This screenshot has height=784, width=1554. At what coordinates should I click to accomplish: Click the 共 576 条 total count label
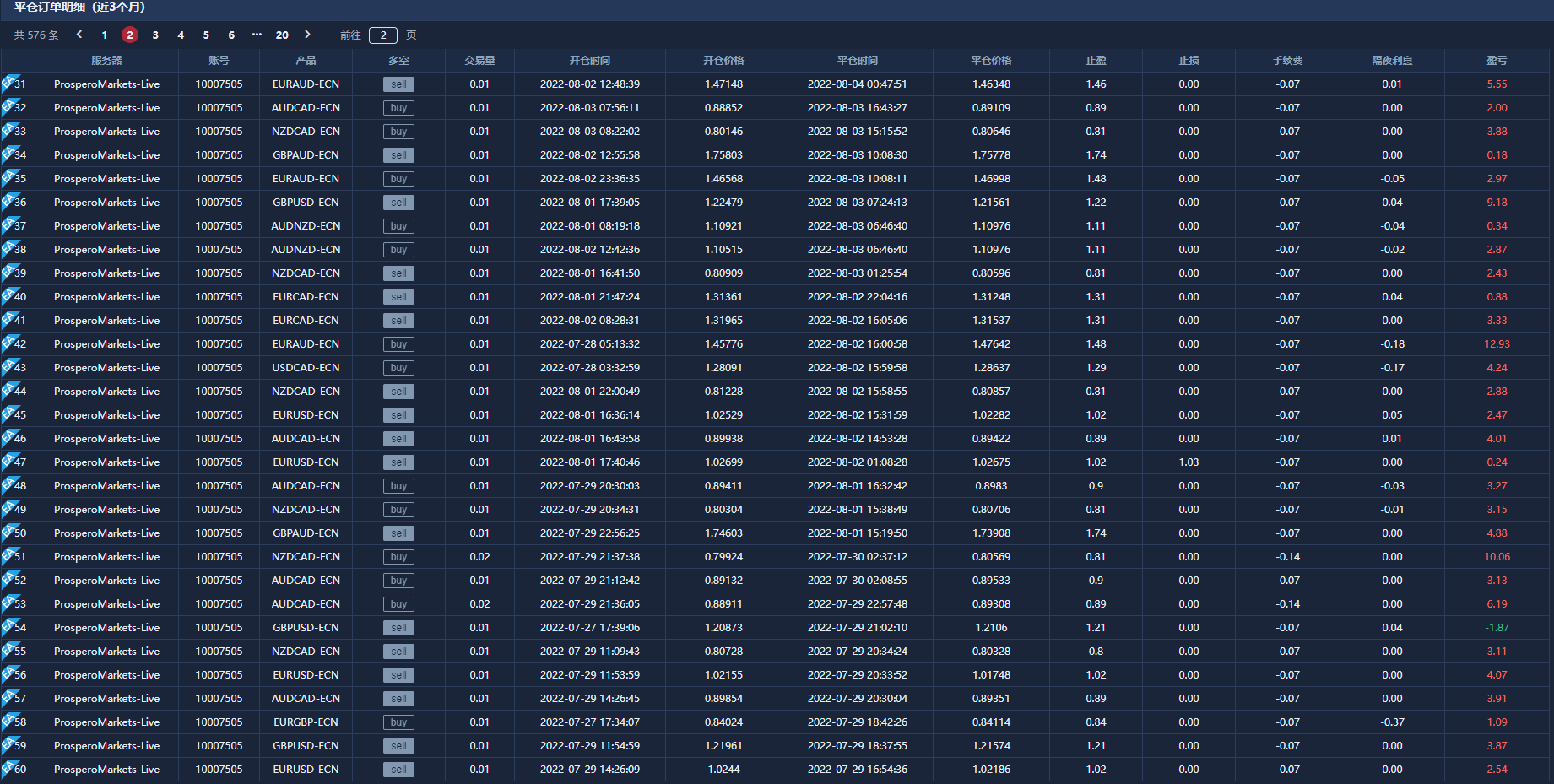point(36,35)
